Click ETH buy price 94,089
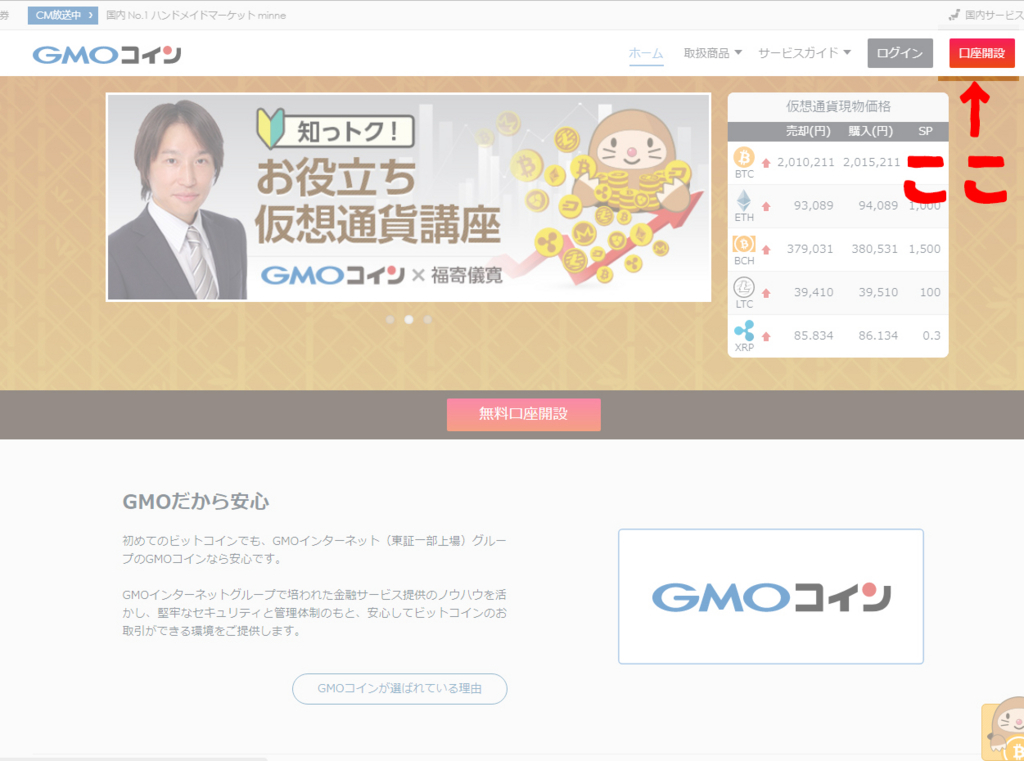Image resolution: width=1024 pixels, height=761 pixels. pos(878,205)
